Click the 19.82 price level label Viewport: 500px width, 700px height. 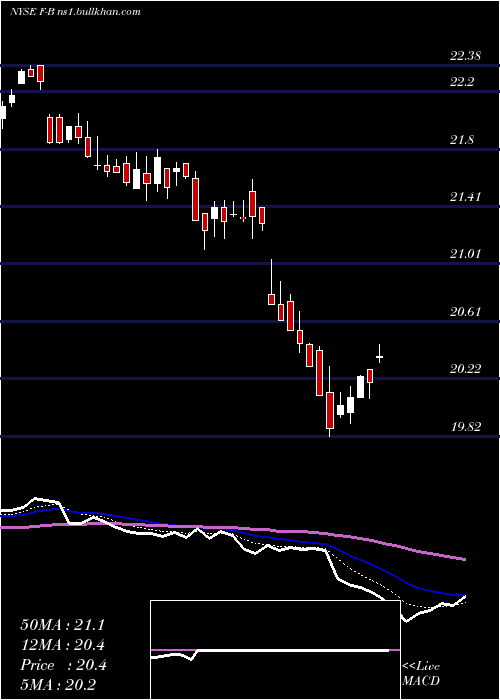coord(465,427)
